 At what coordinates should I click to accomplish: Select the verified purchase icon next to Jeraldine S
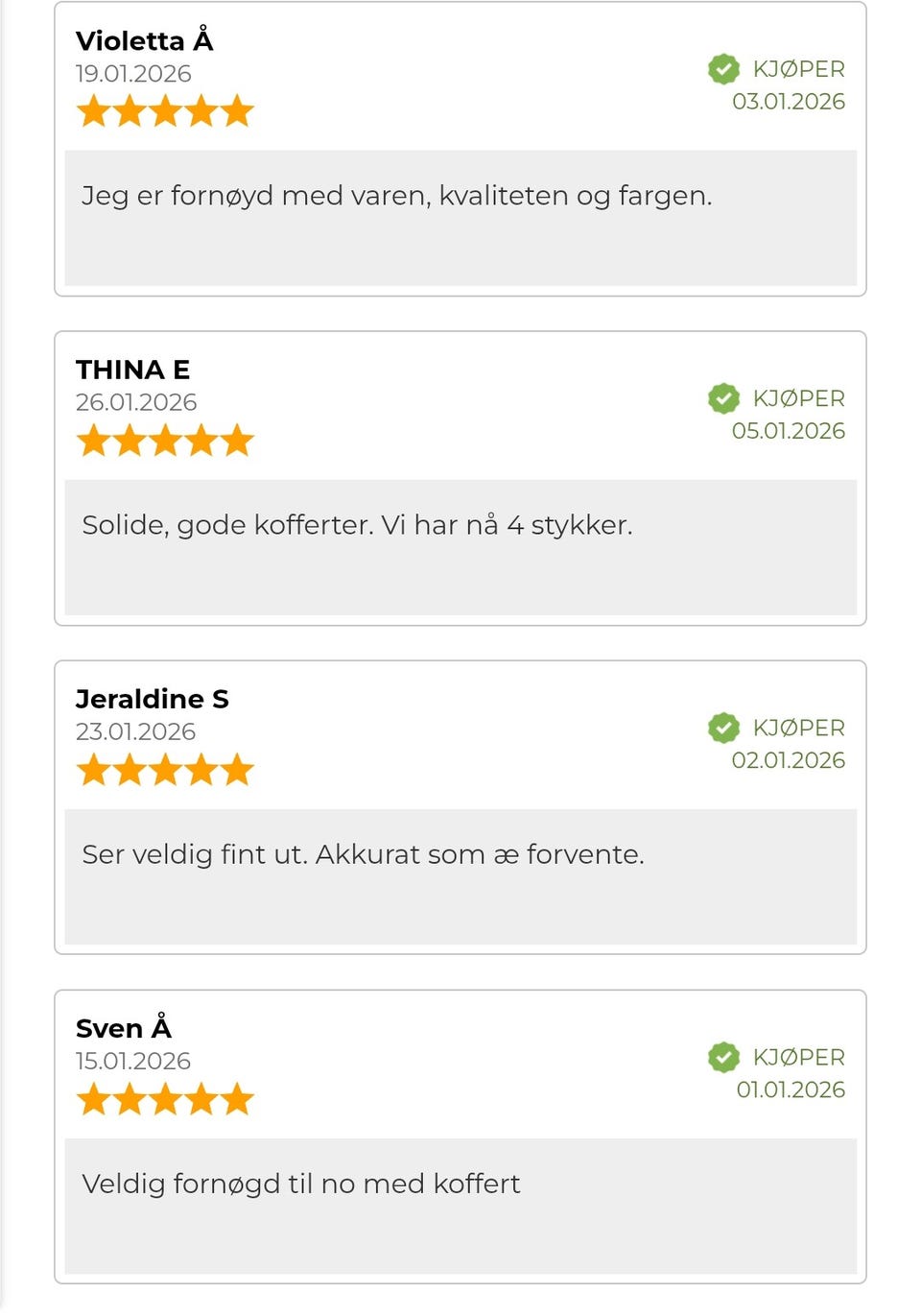click(x=723, y=728)
